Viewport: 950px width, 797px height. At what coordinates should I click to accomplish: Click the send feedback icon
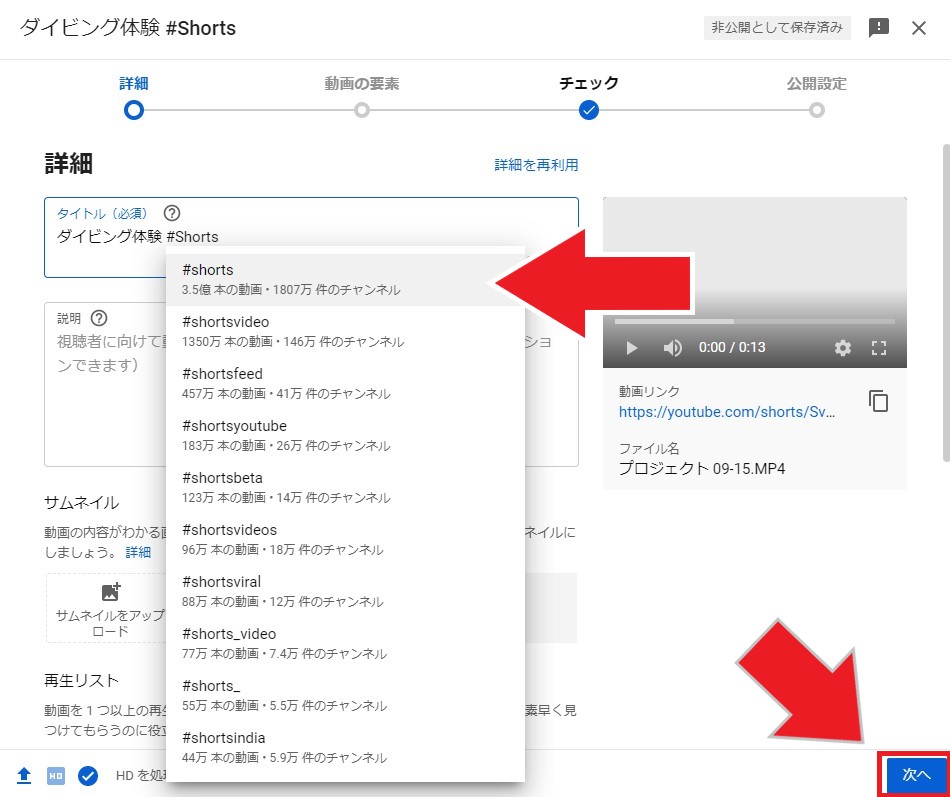(x=879, y=28)
